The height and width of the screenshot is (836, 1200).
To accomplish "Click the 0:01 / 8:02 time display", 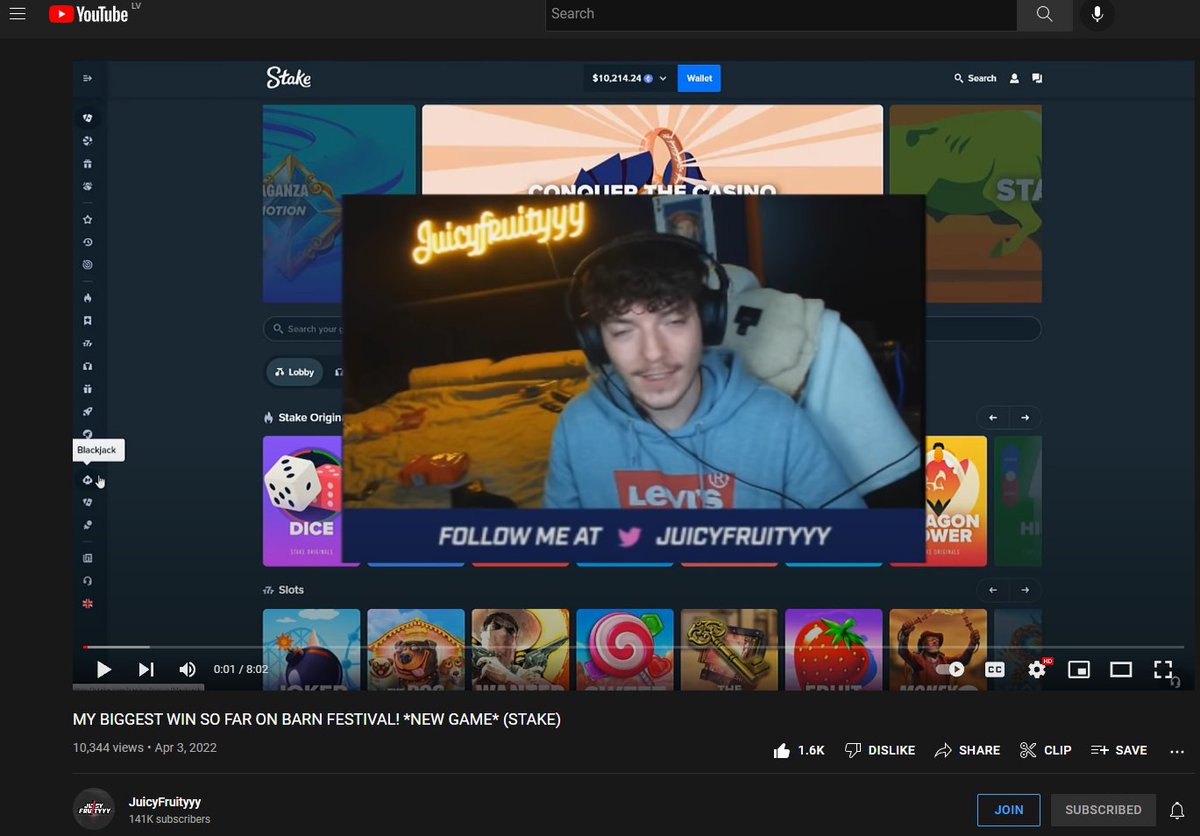I will [x=241, y=669].
